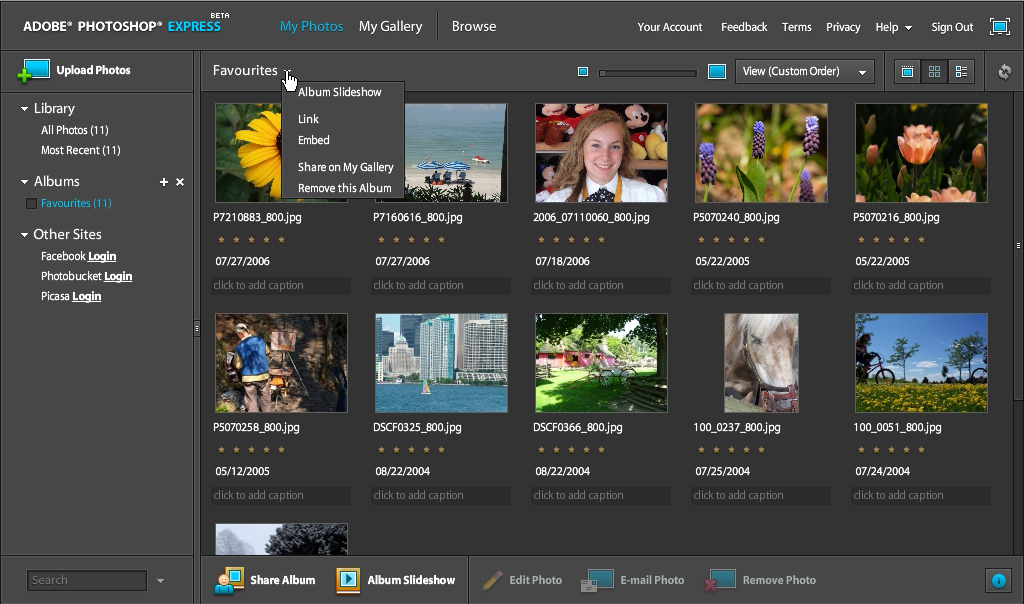Click the delete album X icon

tap(180, 182)
